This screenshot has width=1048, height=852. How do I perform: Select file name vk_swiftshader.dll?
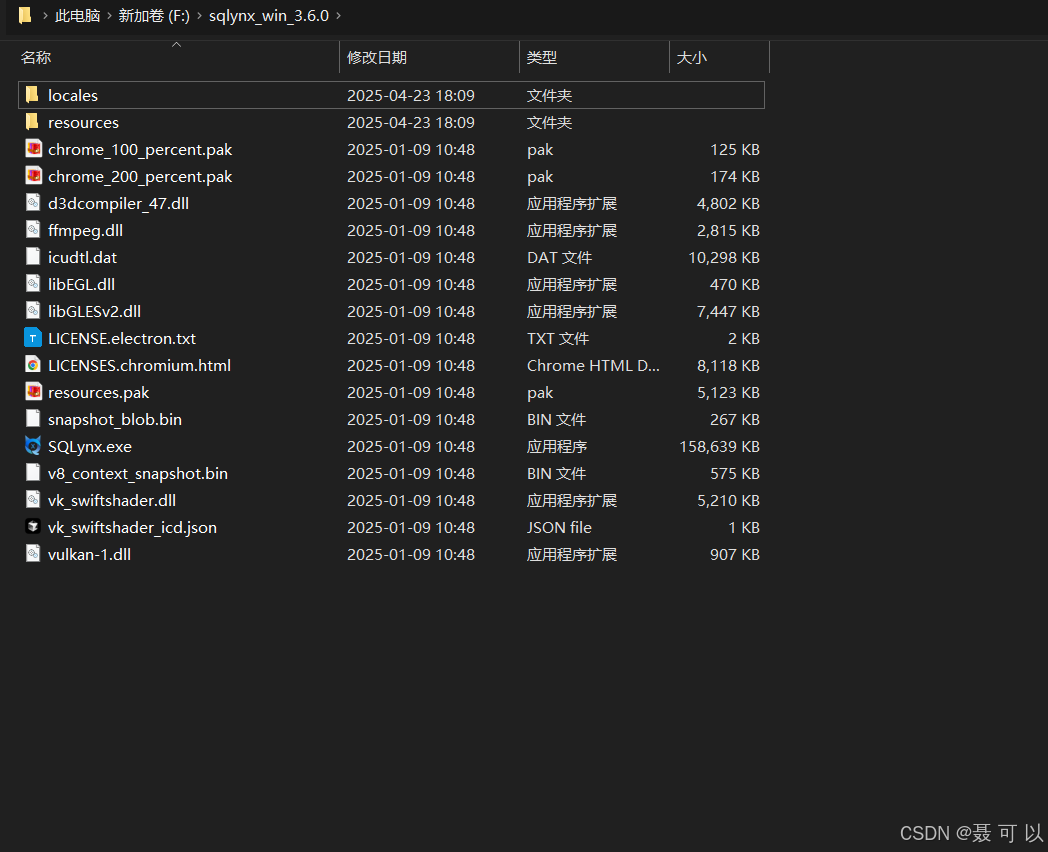[112, 501]
